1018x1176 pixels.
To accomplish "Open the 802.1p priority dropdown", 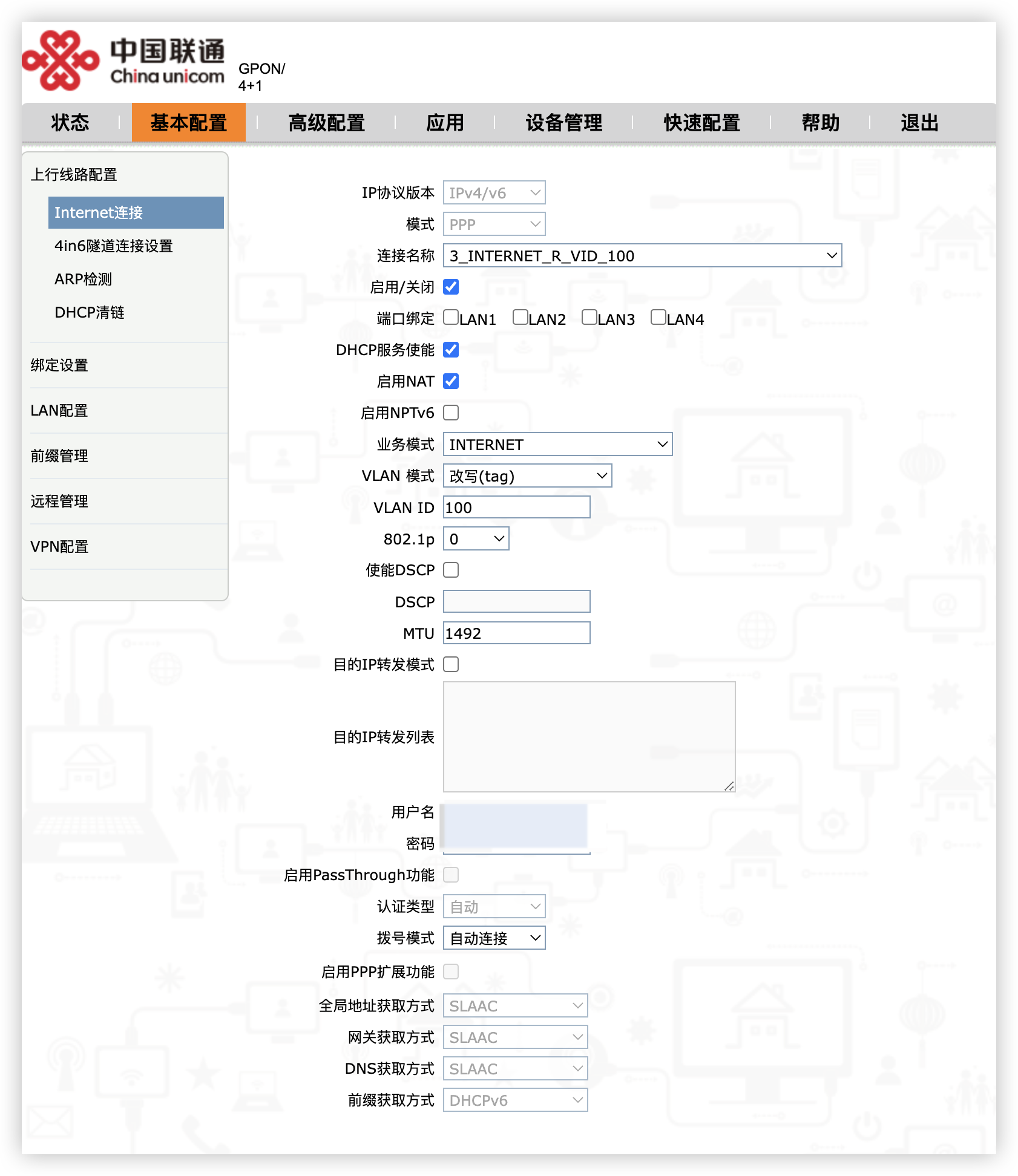I will tap(476, 538).
